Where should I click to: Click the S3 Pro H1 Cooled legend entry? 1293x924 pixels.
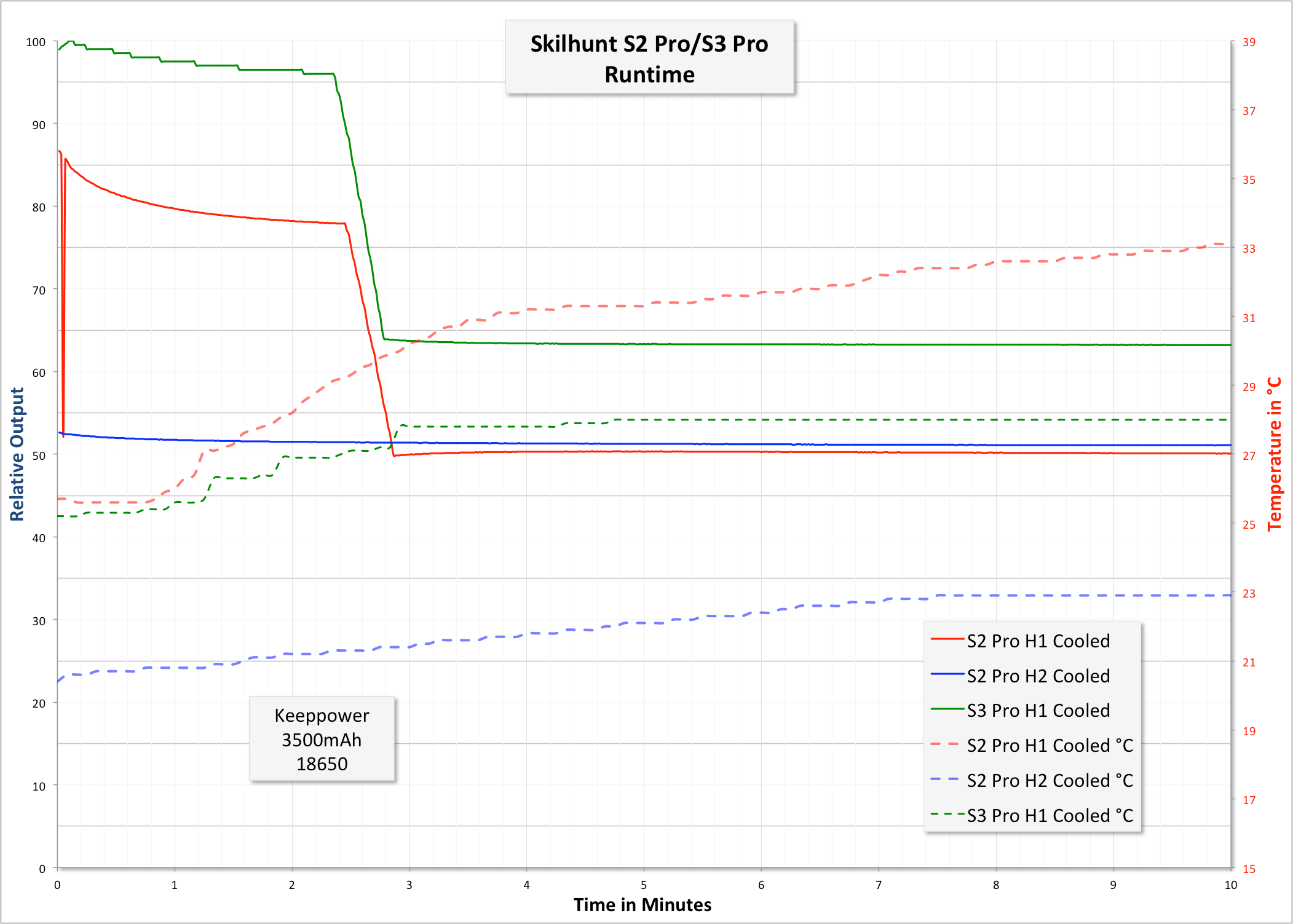point(1038,710)
